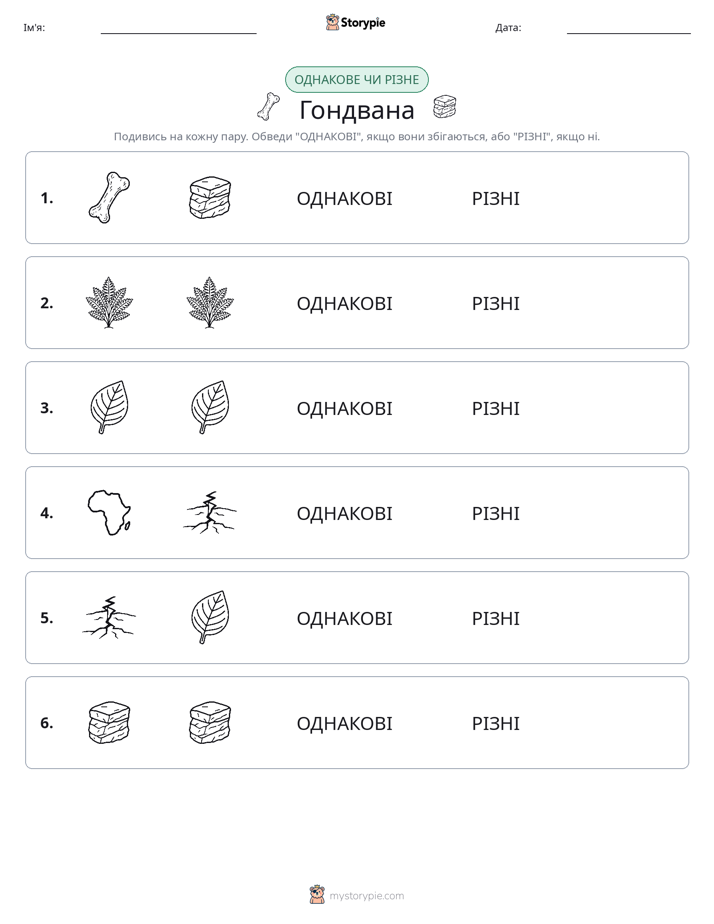Click the stacked rocks icon in row 1

pos(210,197)
